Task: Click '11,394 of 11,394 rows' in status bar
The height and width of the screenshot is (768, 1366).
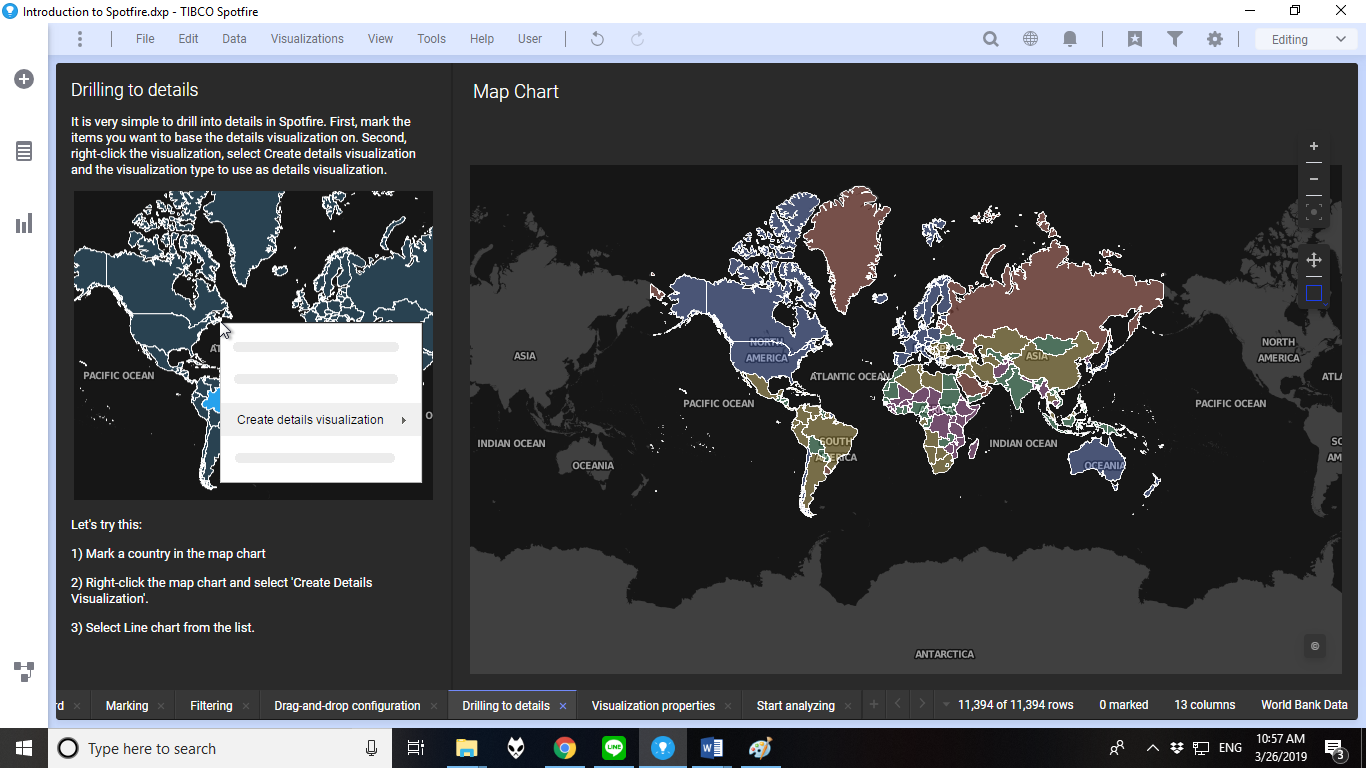Action: tap(1016, 705)
